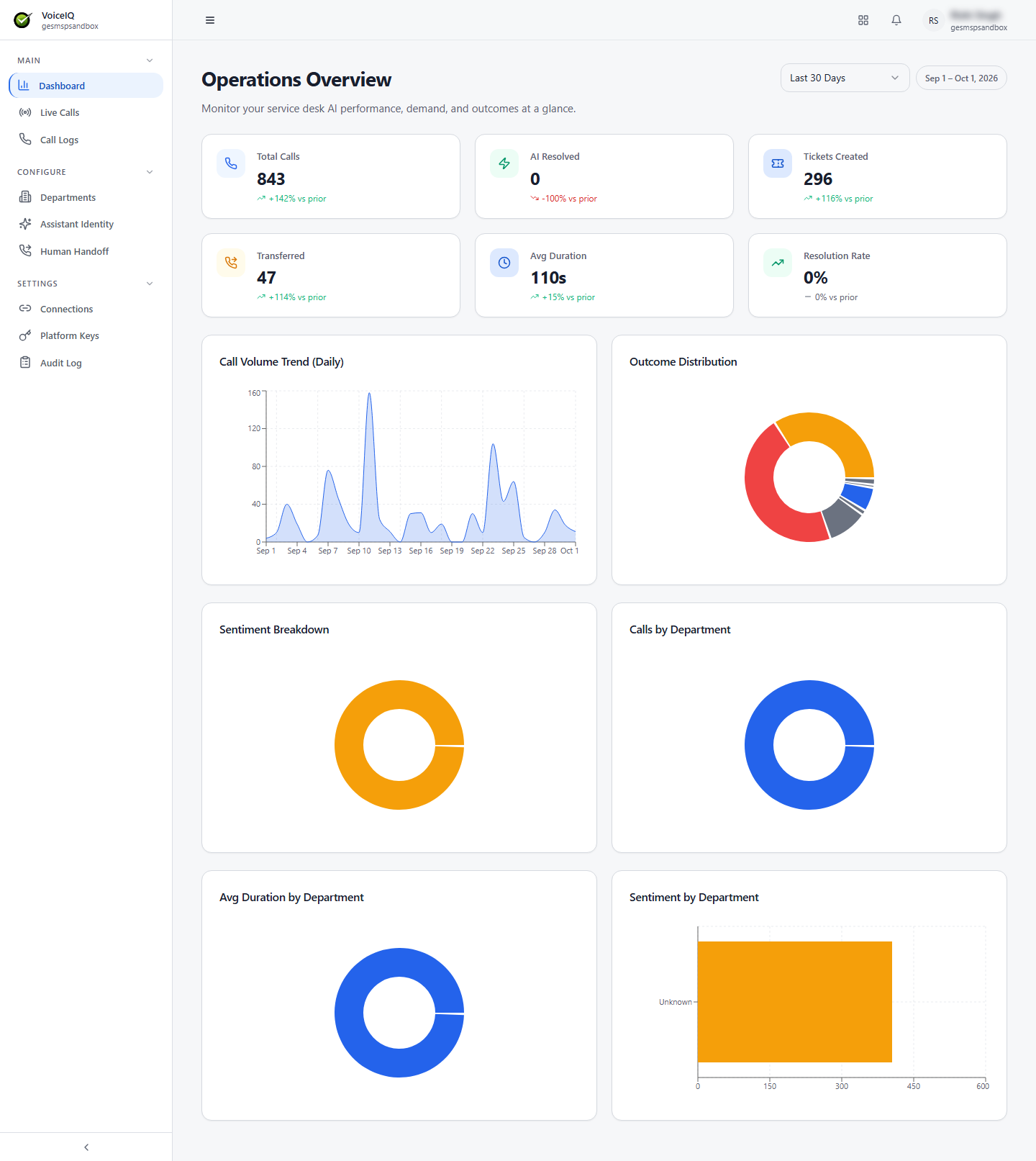Click the Platform Keys key icon
Screen dimensions: 1036x1161
click(25, 335)
